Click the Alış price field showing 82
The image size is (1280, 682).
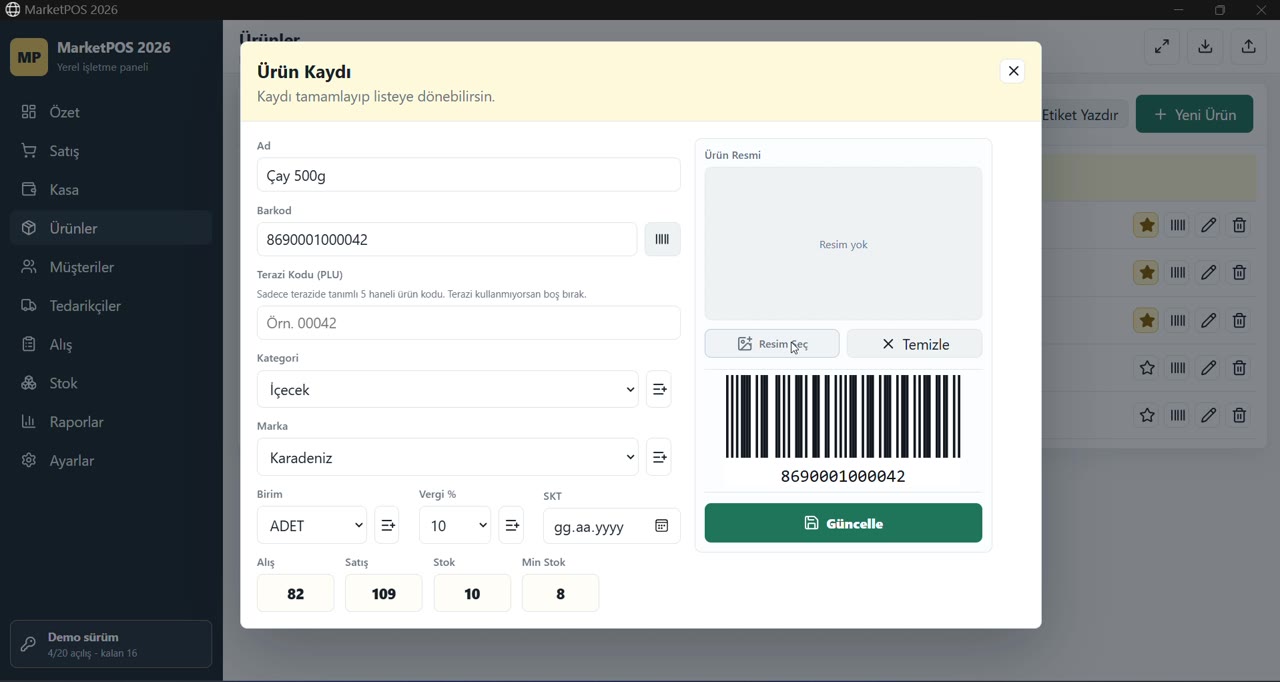coord(295,593)
